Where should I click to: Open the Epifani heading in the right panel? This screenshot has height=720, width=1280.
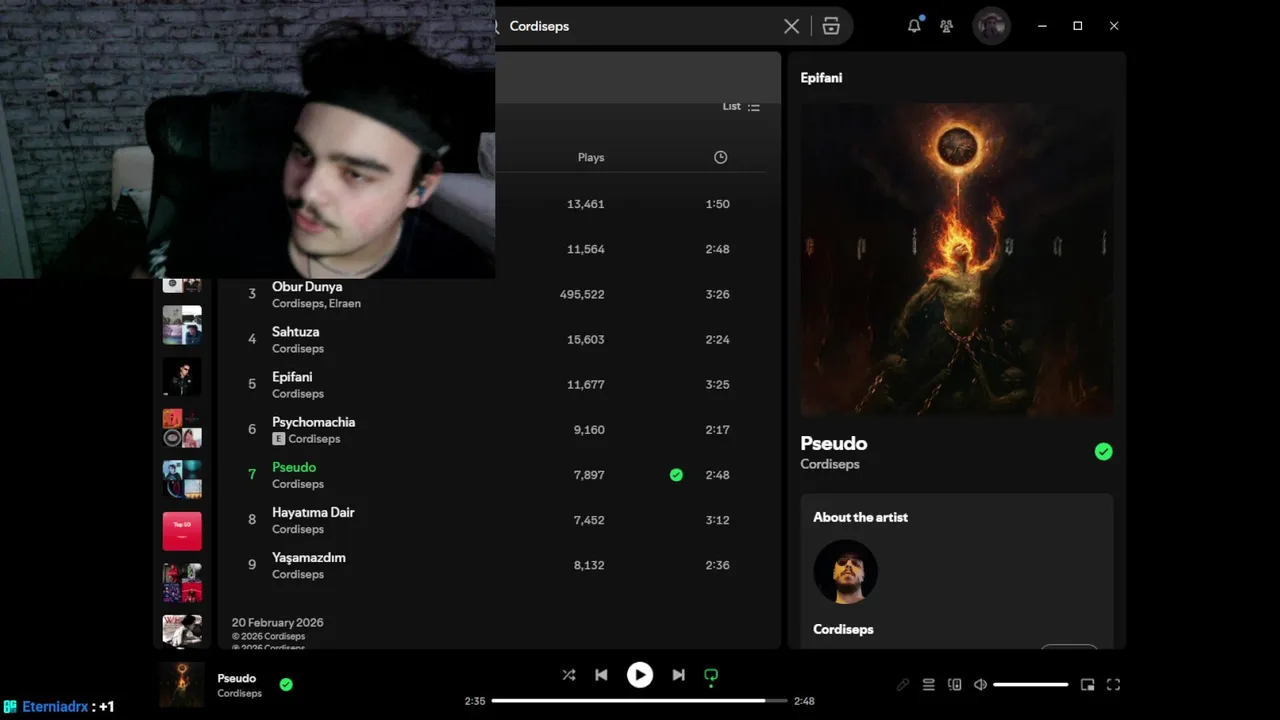[x=821, y=78]
